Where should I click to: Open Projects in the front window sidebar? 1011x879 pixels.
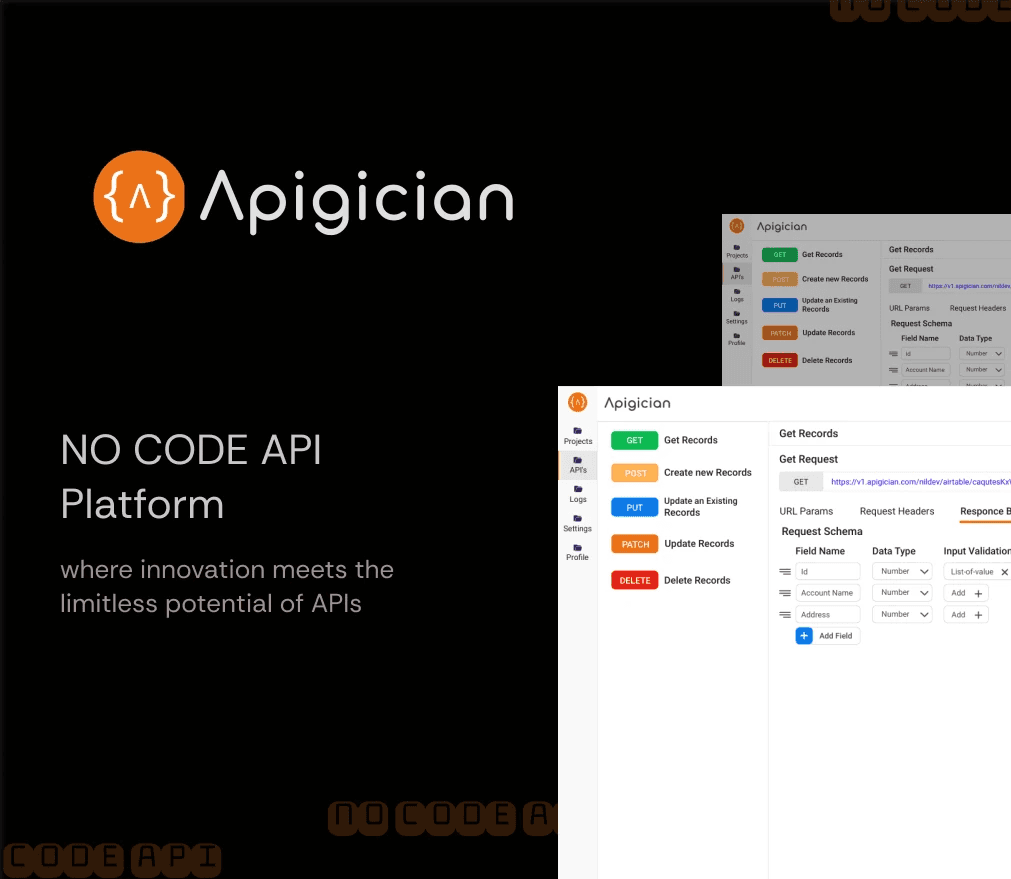tap(578, 436)
